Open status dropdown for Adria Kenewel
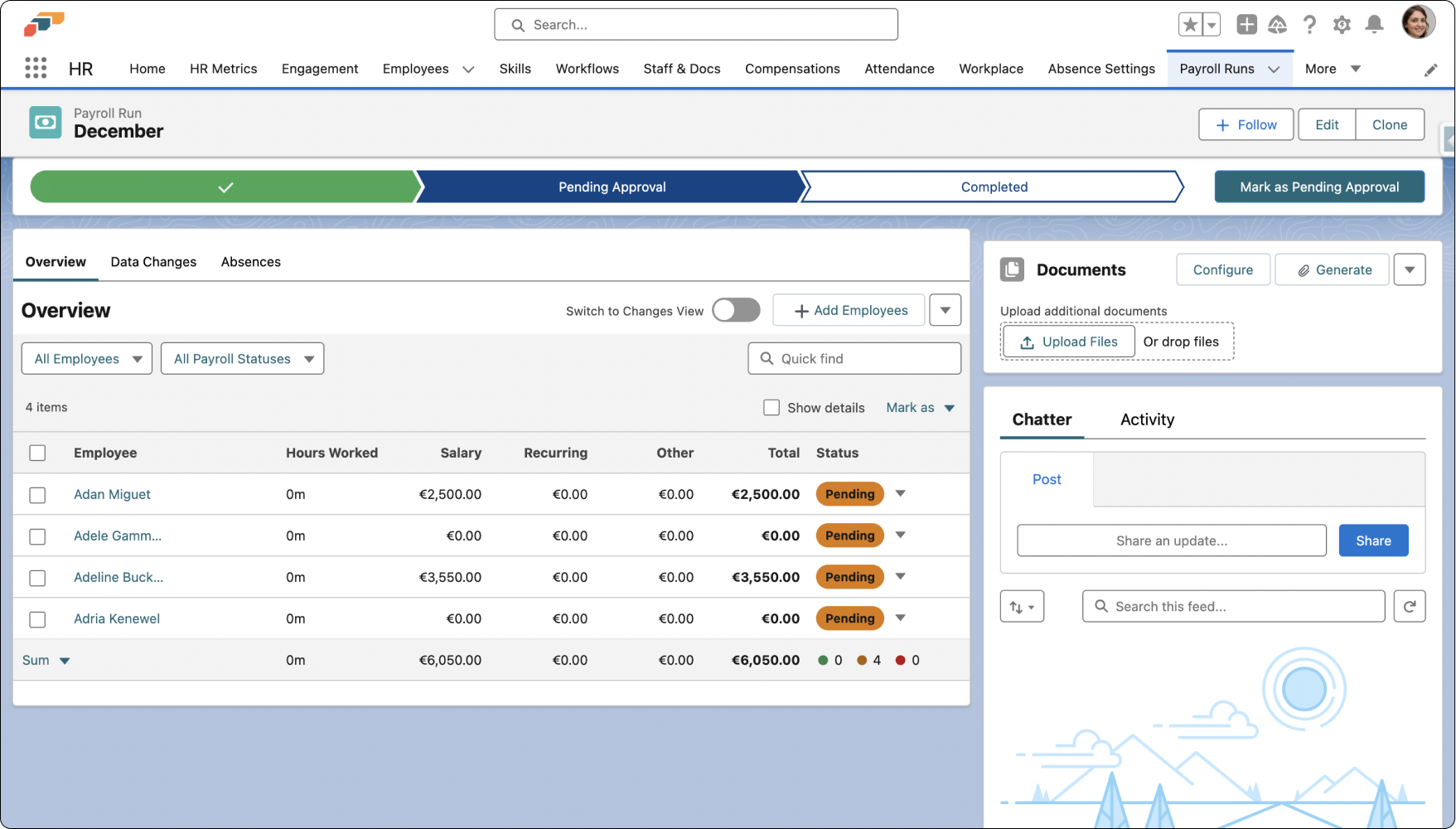Image resolution: width=1456 pixels, height=829 pixels. tap(901, 618)
